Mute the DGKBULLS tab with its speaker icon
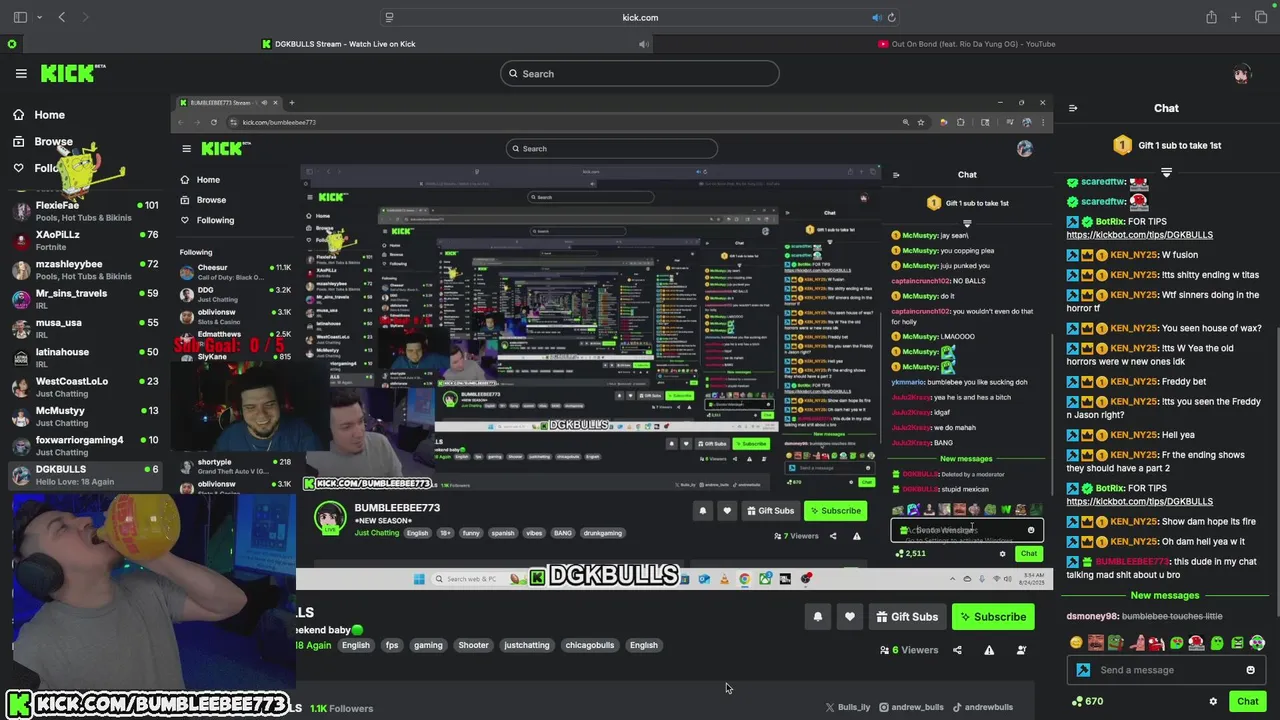 coord(644,44)
